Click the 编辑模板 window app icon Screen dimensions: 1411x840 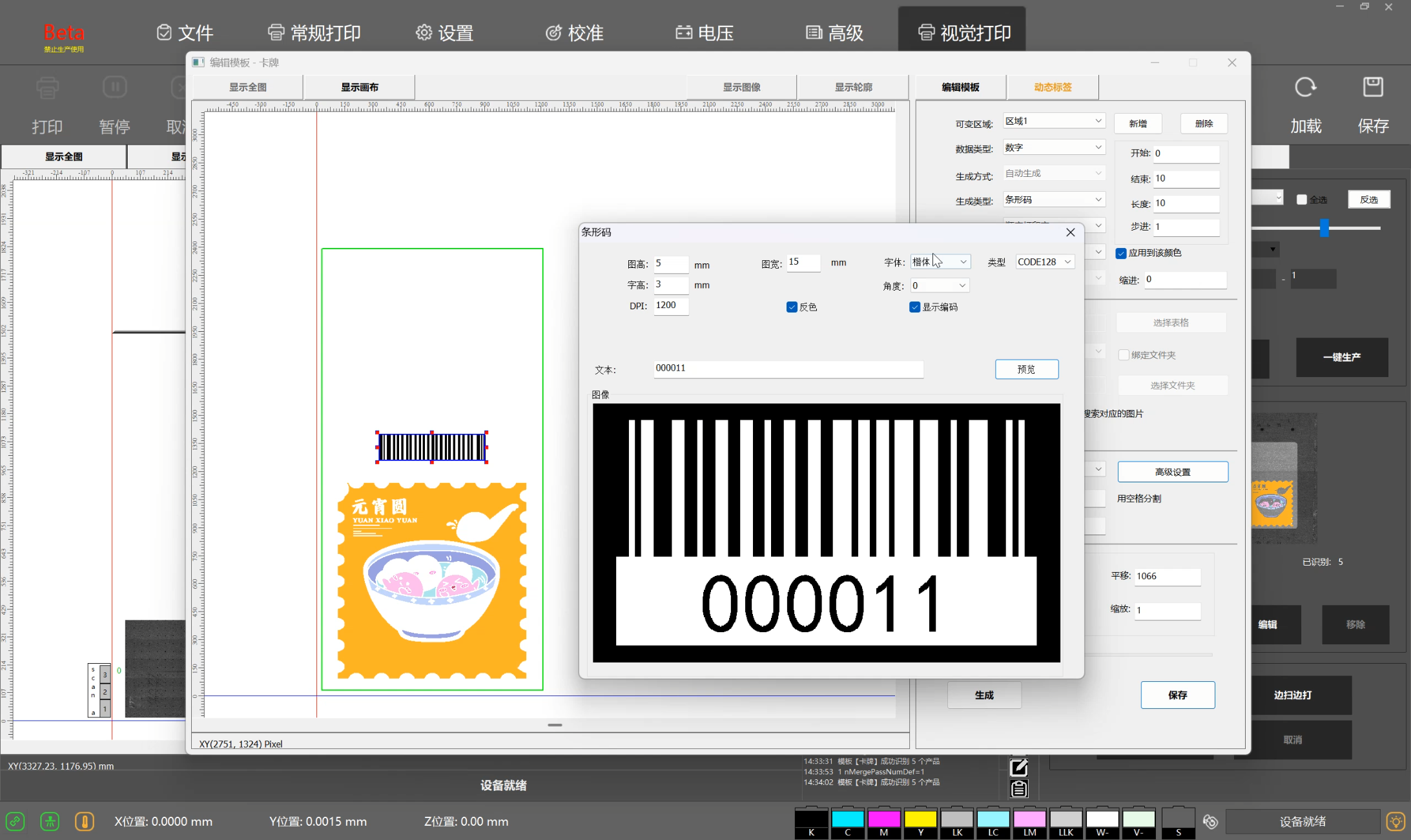[x=198, y=62]
